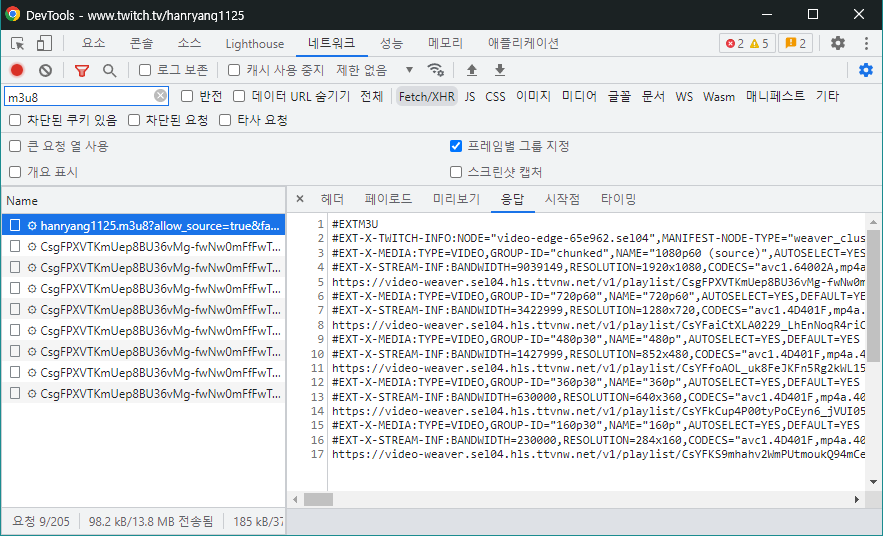Show the 페이로드 detail tab
Viewport: 883px width, 536px height.
388,199
